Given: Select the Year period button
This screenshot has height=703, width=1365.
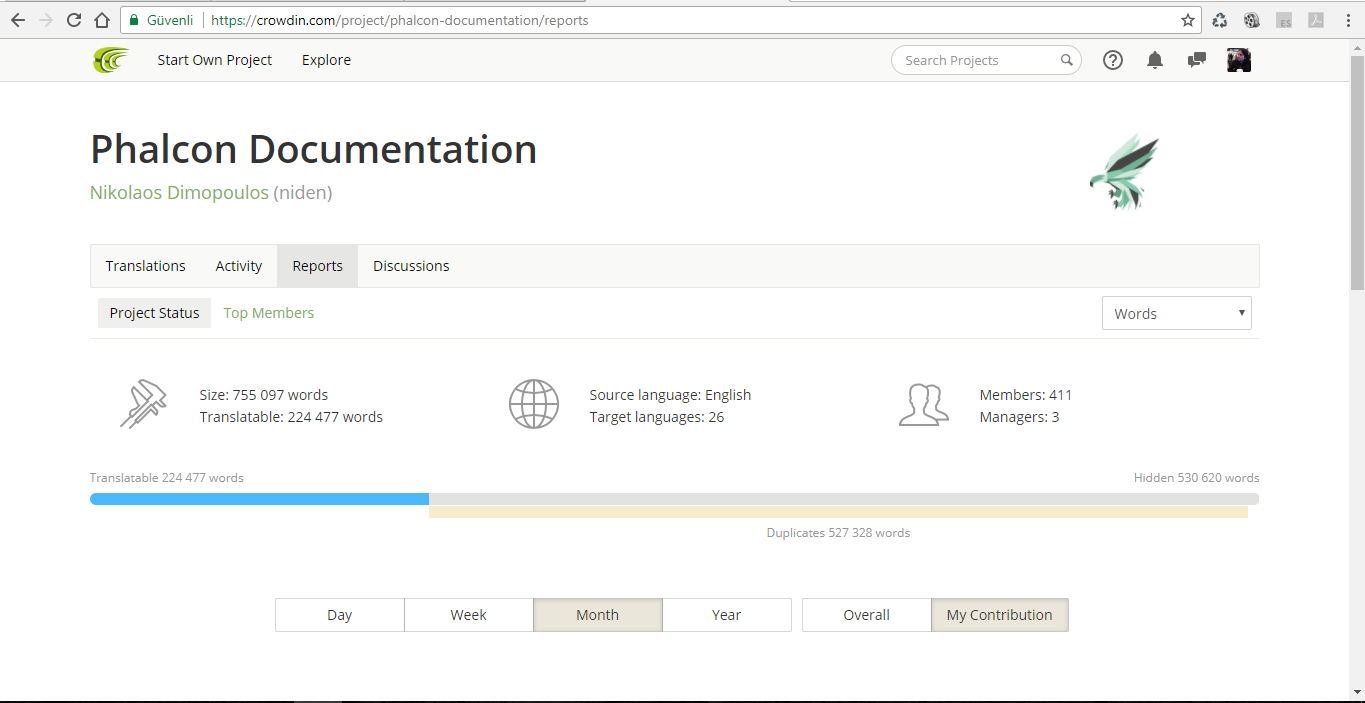Looking at the screenshot, I should [727, 615].
